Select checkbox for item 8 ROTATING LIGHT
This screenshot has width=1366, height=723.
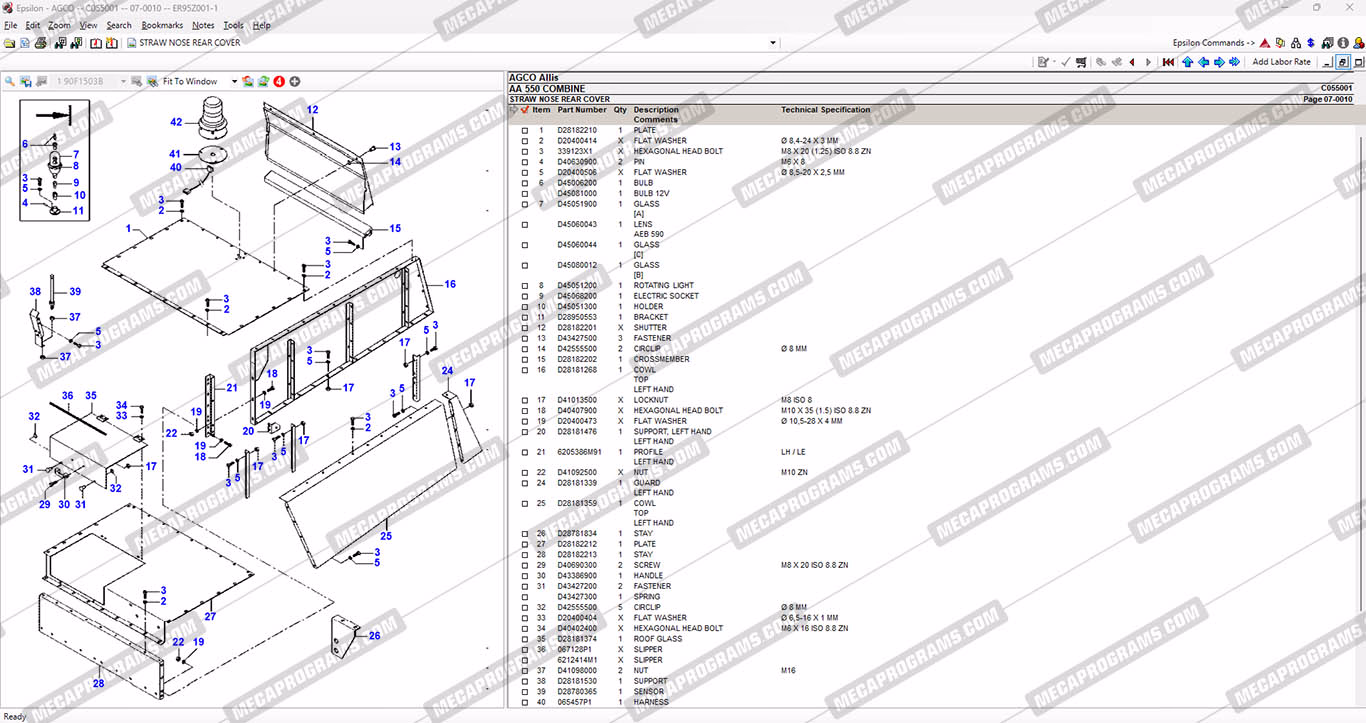pyautogui.click(x=525, y=286)
